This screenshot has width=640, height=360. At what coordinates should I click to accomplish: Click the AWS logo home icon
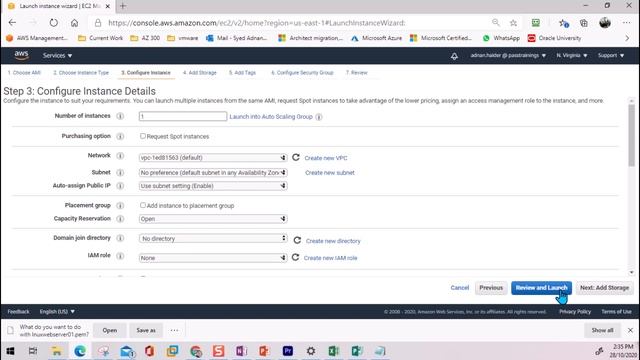pyautogui.click(x=21, y=55)
